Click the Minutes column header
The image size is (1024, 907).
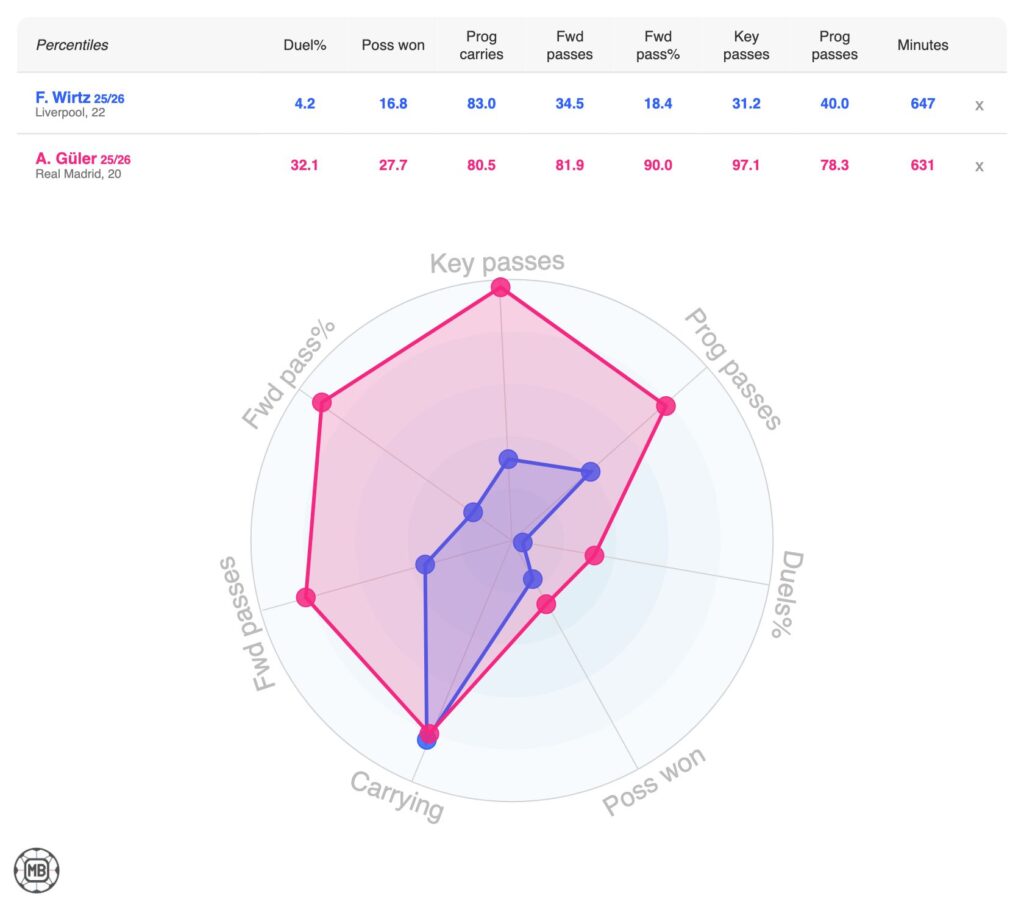coord(923,45)
